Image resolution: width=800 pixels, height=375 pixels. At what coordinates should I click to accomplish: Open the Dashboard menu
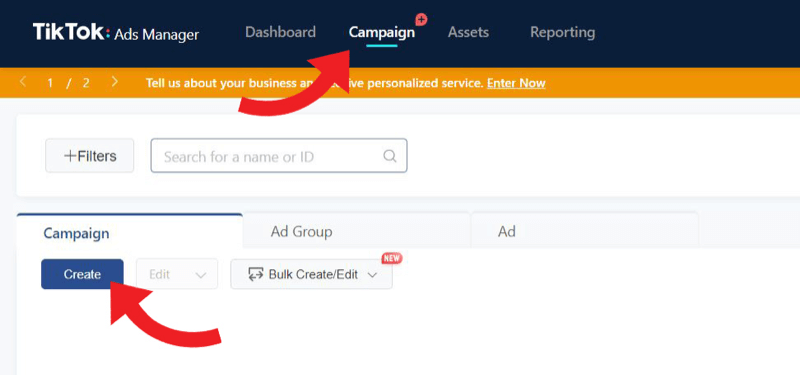coord(280,32)
